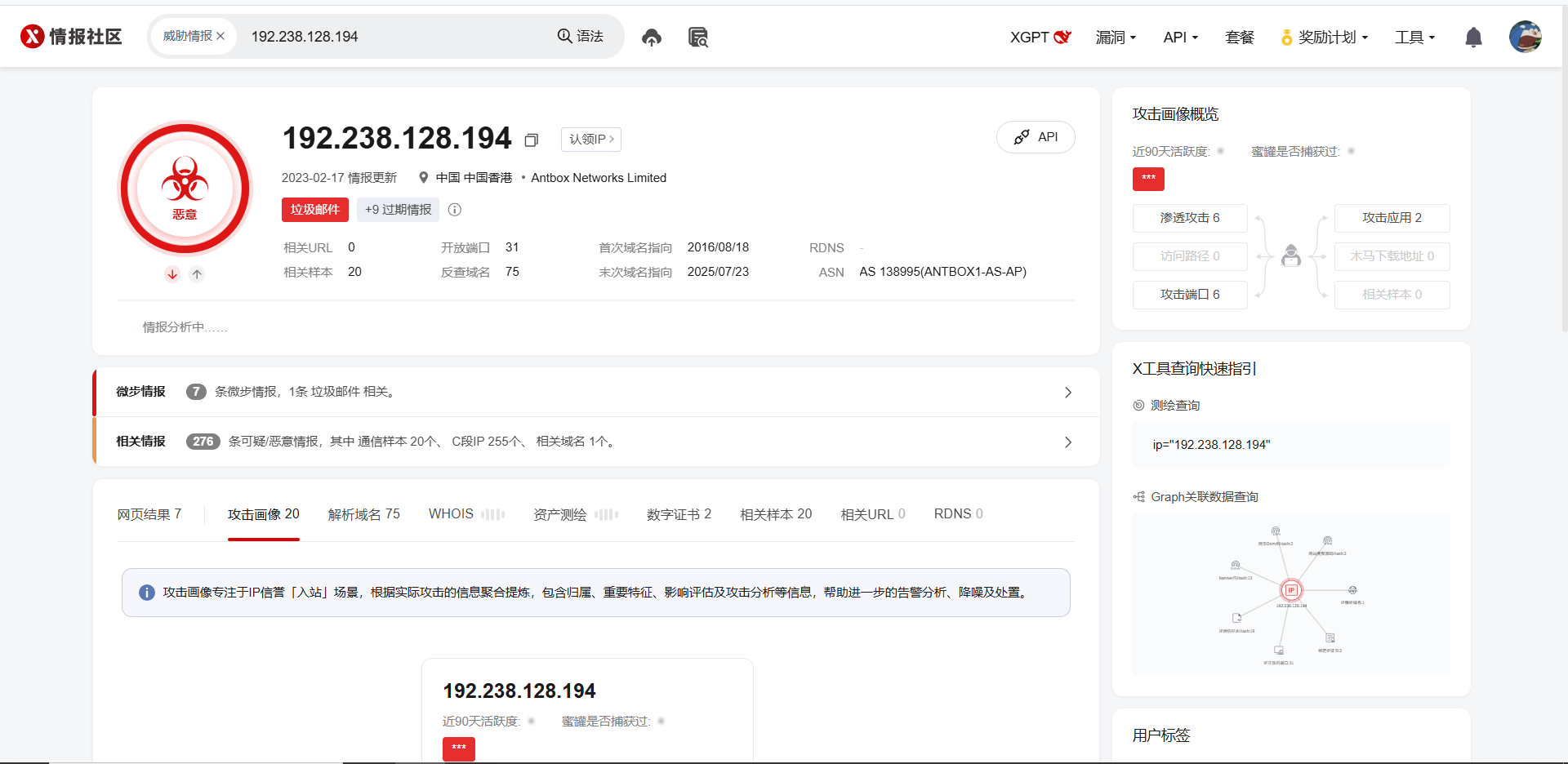Switch to the 数字证书 tab

679,514
